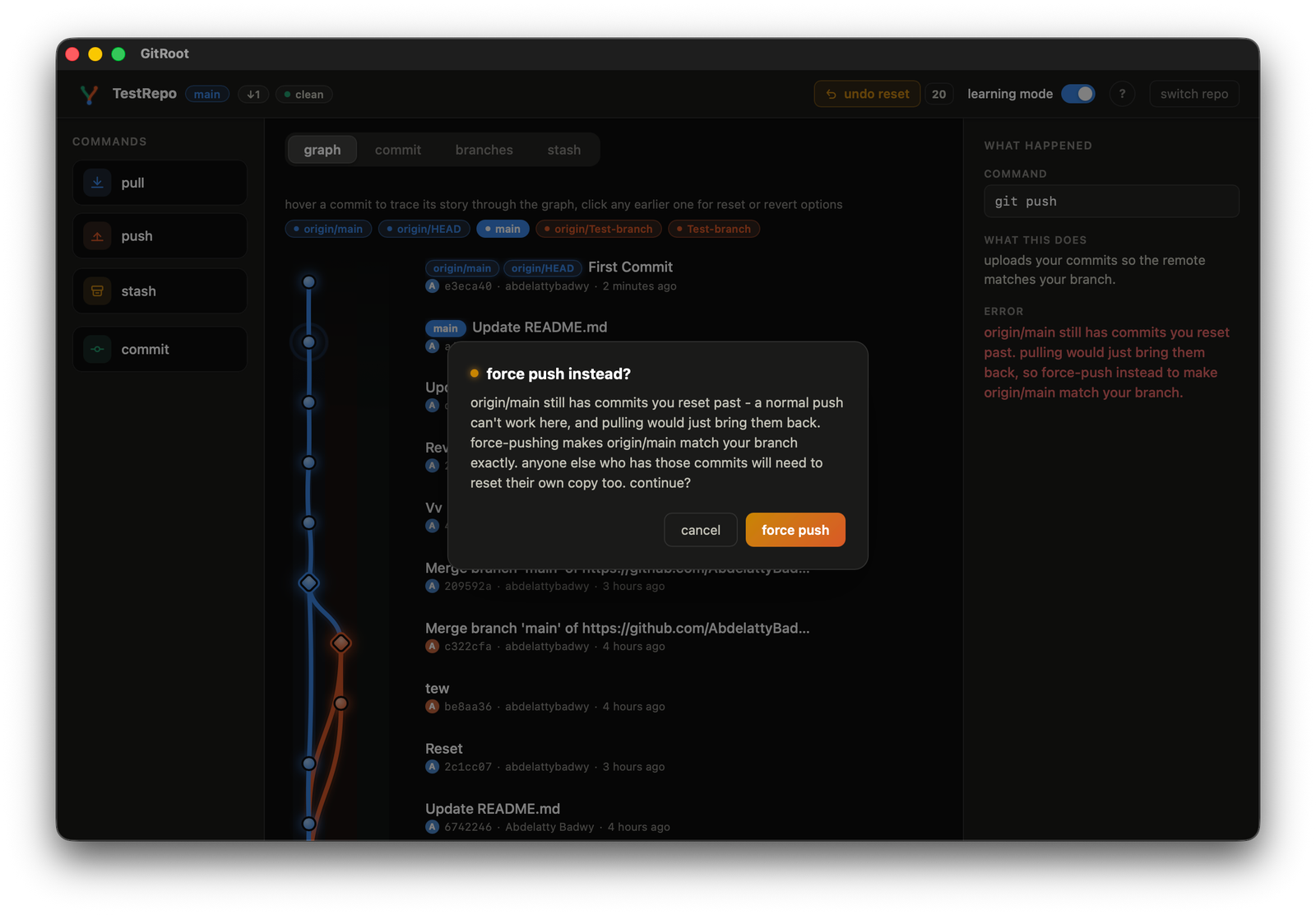Image resolution: width=1316 pixels, height=915 pixels.
Task: Open the branches tab
Action: point(484,150)
